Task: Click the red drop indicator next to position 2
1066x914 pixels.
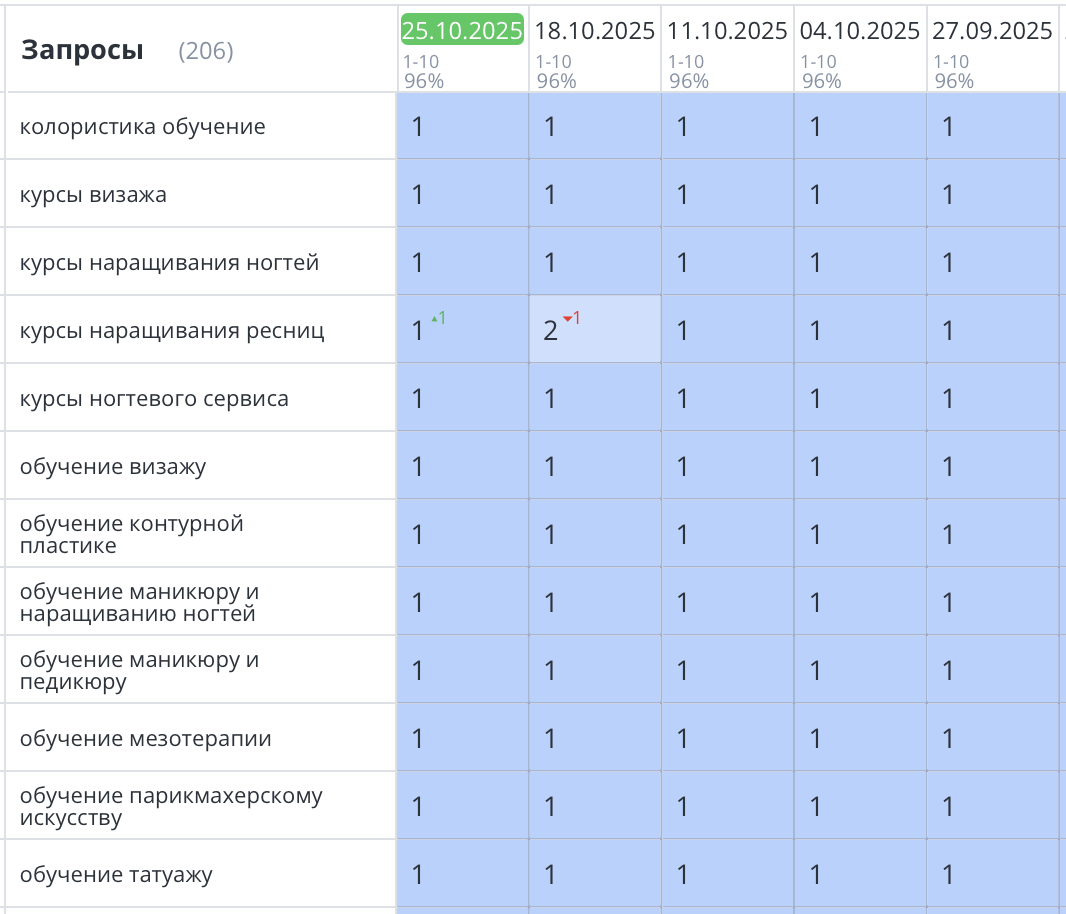Action: (569, 317)
